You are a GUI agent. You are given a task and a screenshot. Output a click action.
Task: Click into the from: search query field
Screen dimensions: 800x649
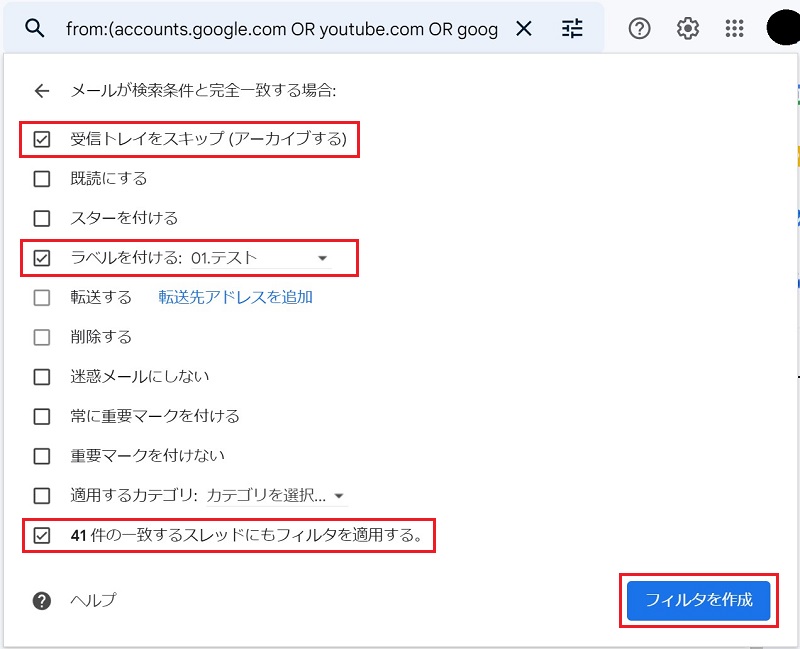[x=282, y=29]
